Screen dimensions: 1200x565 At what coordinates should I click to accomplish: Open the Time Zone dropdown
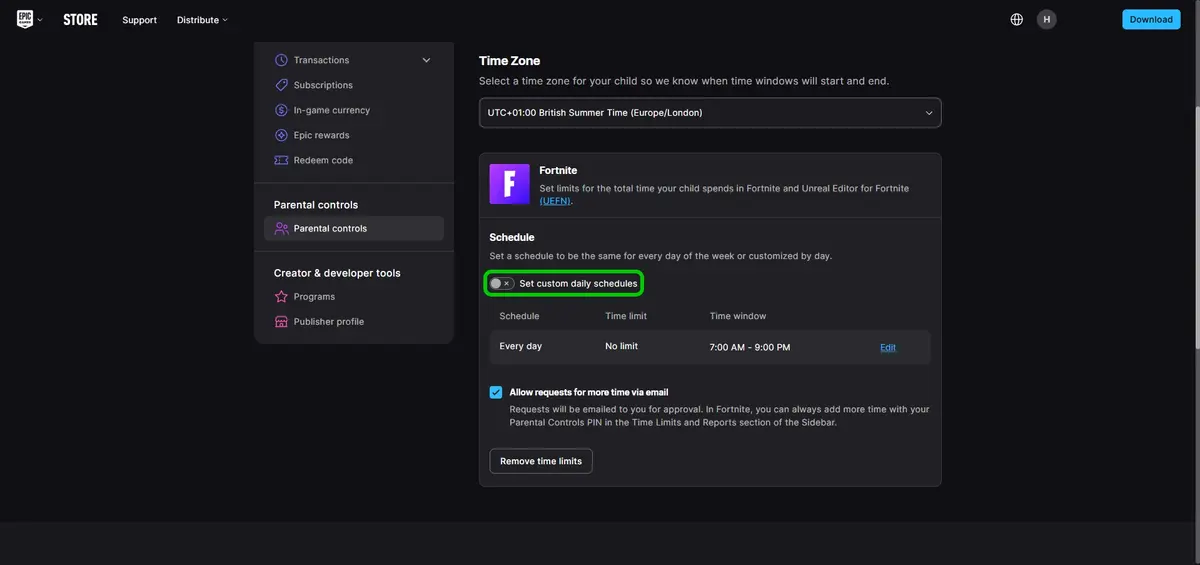(x=710, y=113)
